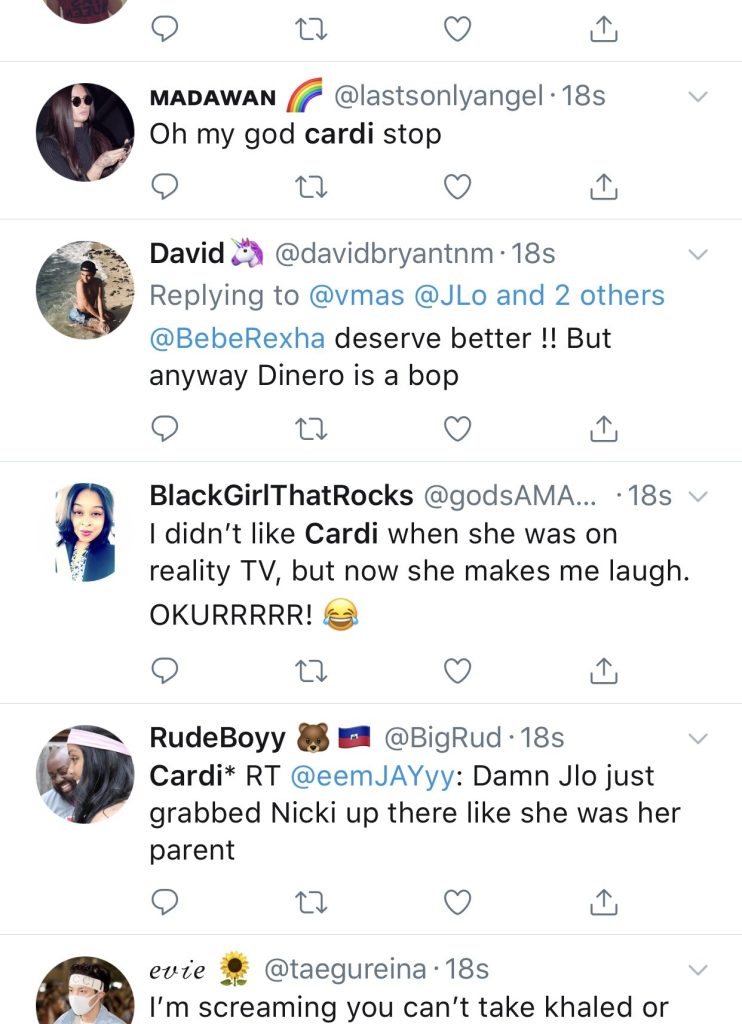Share MADAWAN's tweet
Screen dimensions: 742x1024
604,187
